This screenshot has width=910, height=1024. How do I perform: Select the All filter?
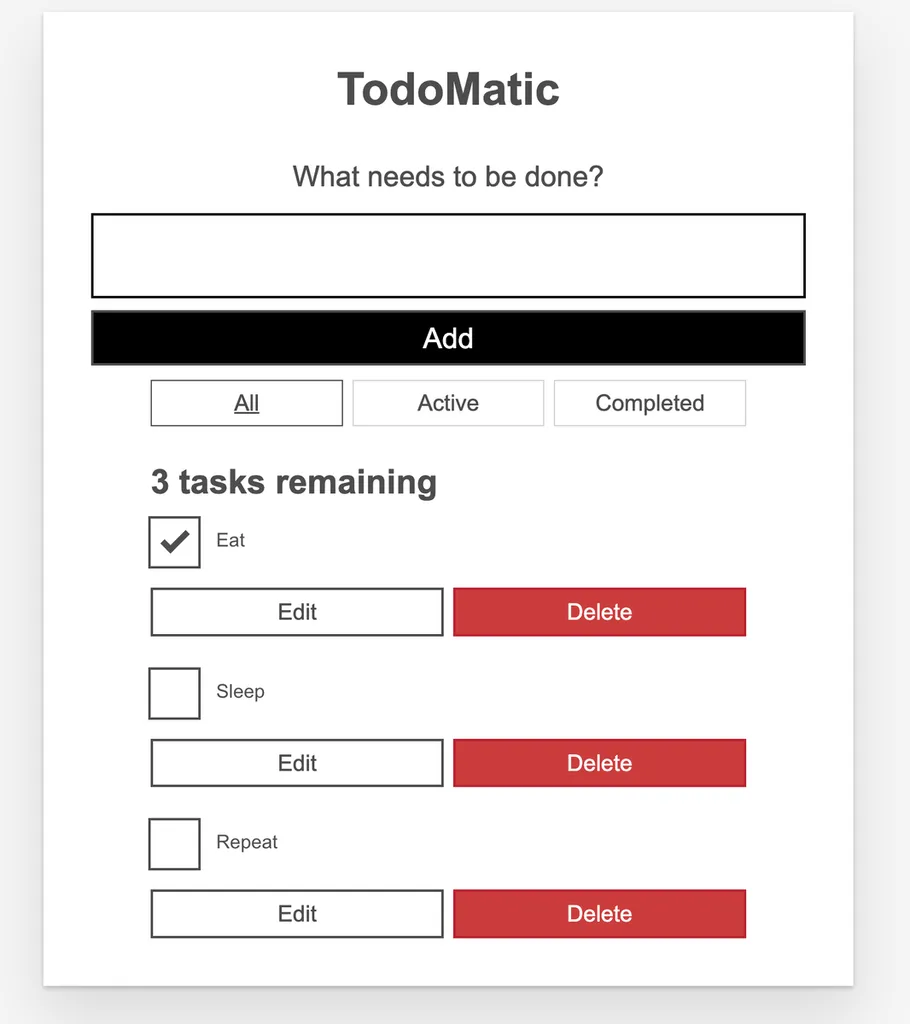click(247, 403)
